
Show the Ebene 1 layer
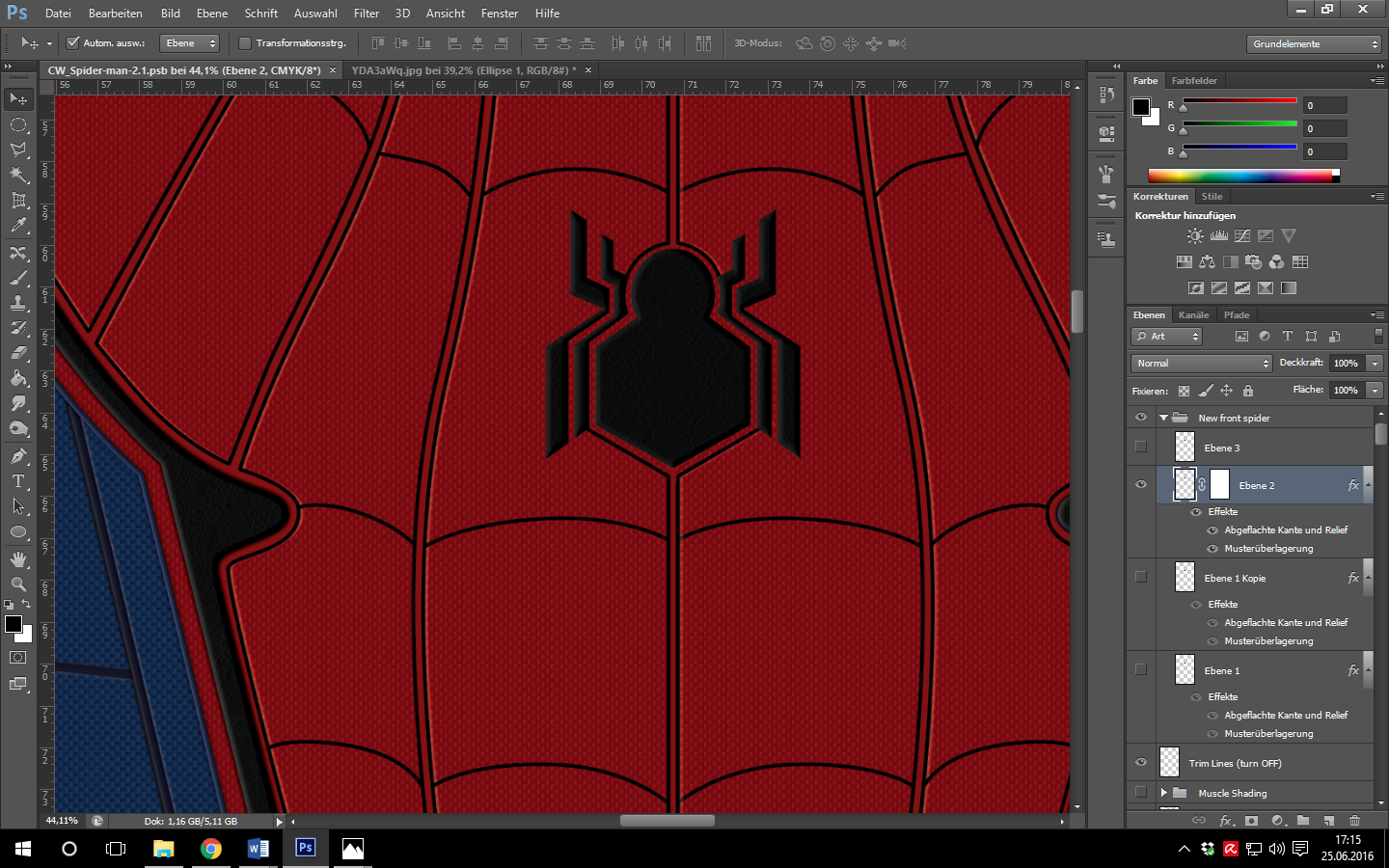point(1141,669)
